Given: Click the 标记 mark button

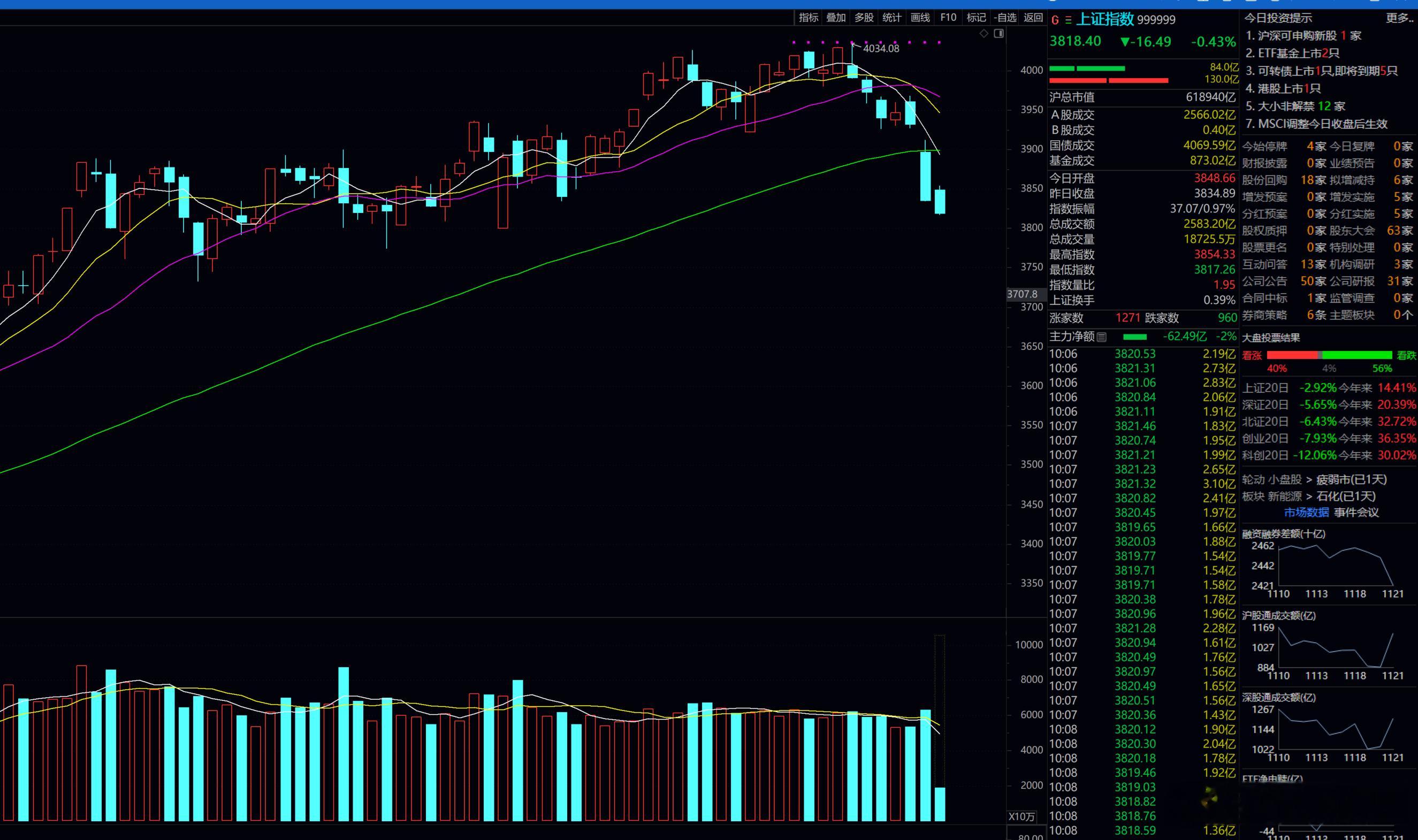Looking at the screenshot, I should (976, 18).
